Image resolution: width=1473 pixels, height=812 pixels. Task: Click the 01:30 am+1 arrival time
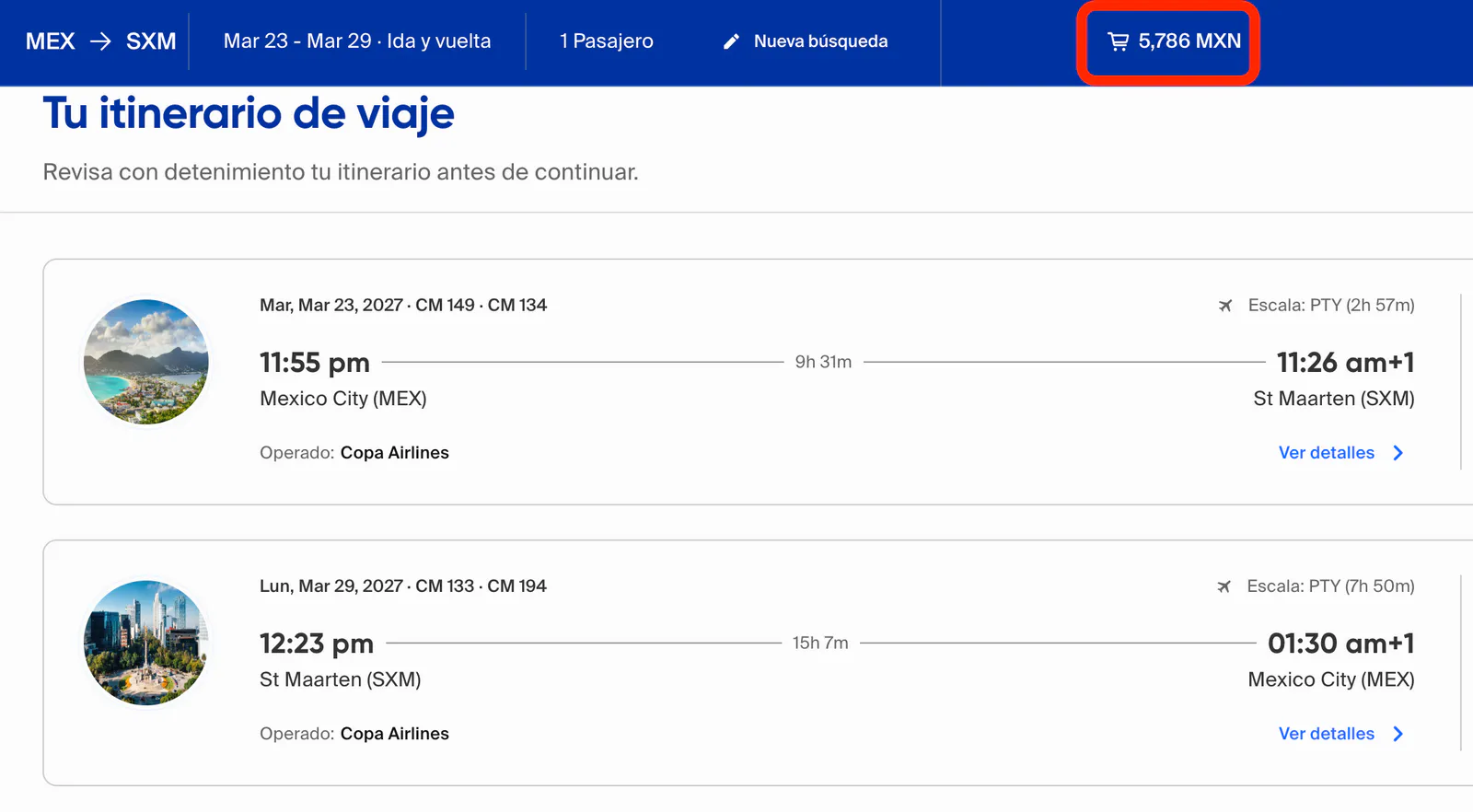(x=1341, y=644)
